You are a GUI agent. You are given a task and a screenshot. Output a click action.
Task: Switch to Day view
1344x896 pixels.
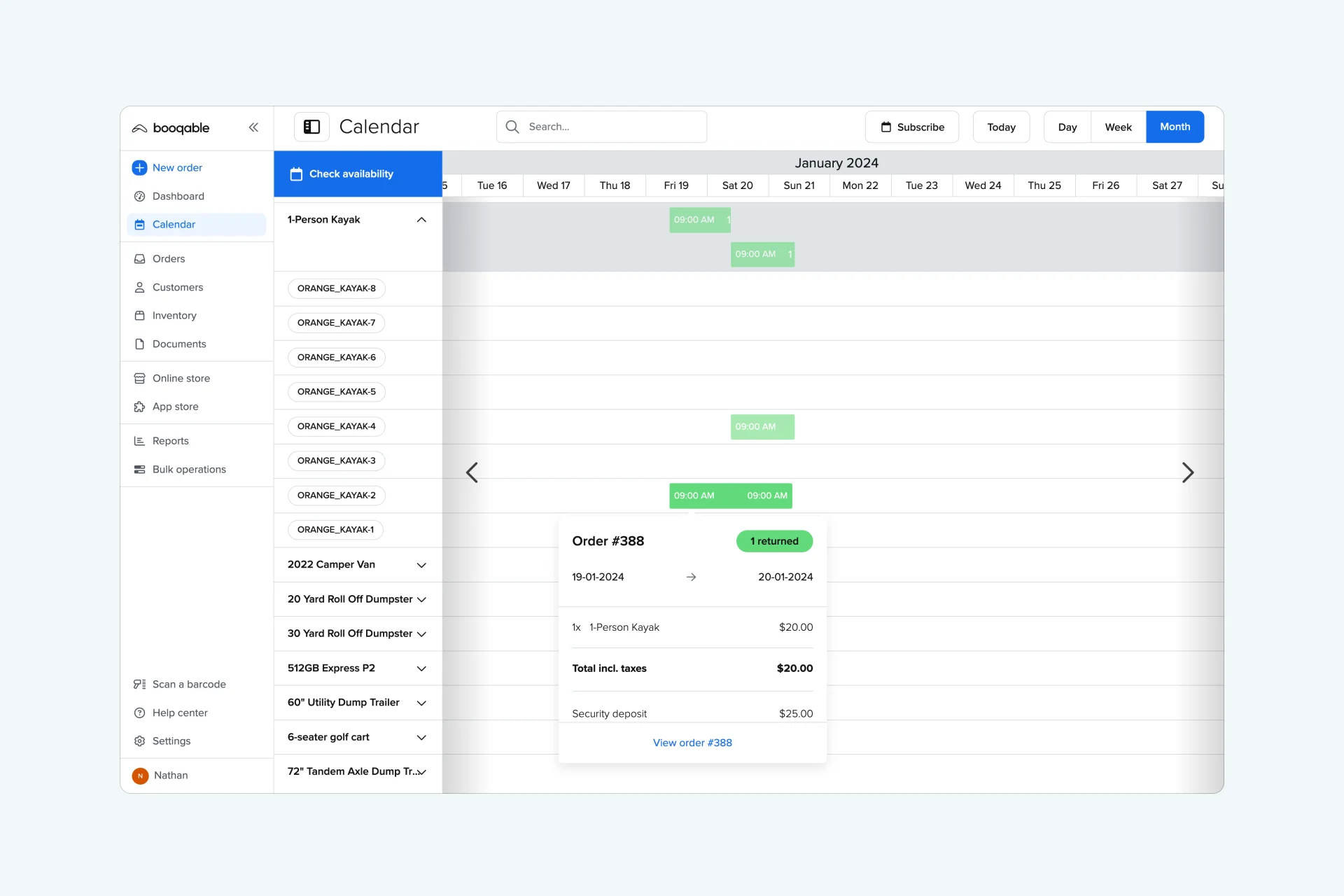click(1067, 126)
